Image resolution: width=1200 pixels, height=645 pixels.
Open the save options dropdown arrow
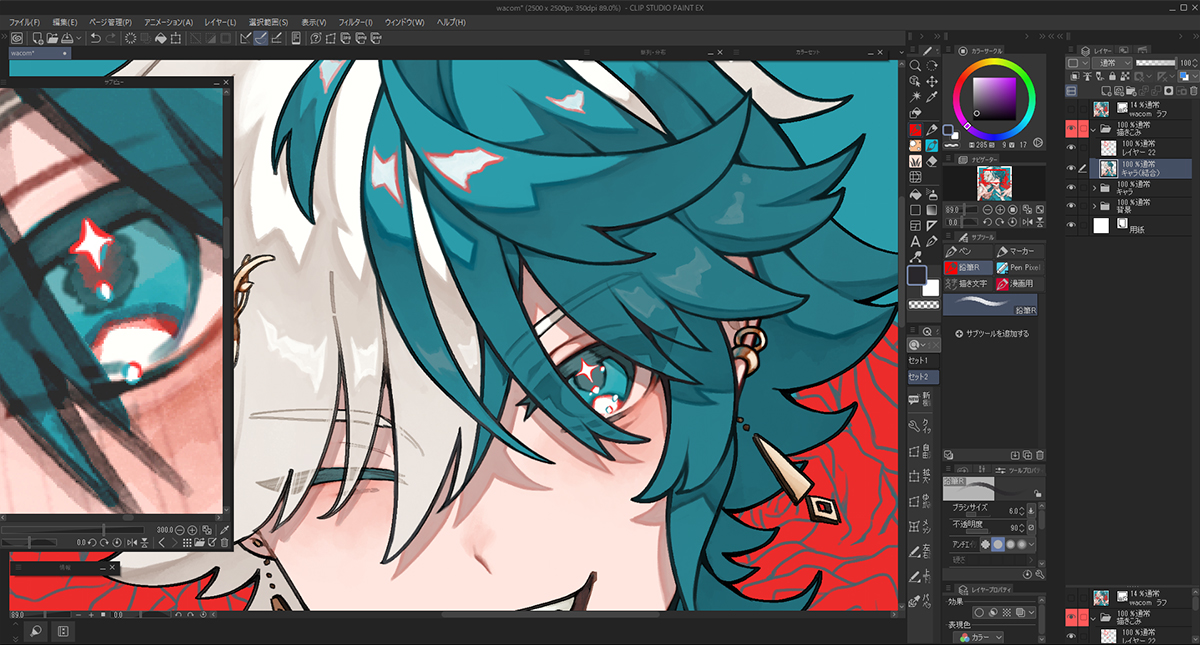click(x=80, y=38)
